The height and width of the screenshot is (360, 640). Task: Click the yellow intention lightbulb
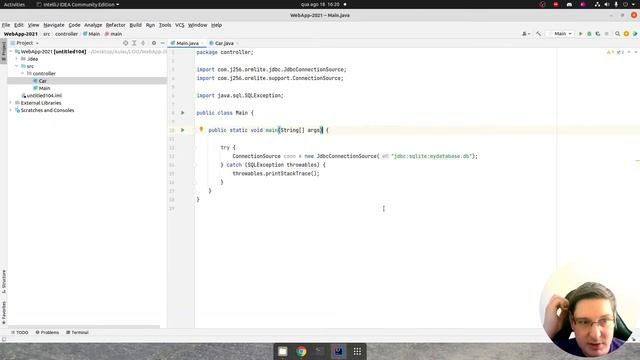tap(201, 129)
